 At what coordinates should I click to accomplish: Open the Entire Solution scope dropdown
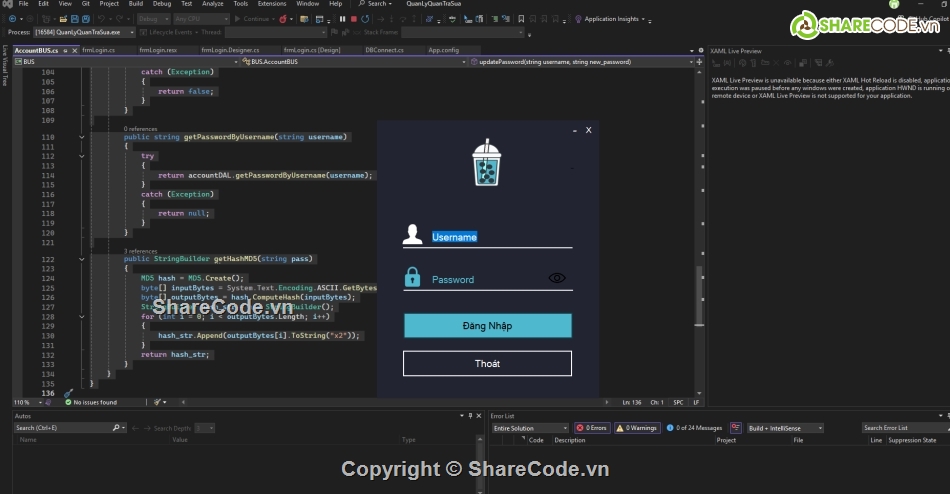[529, 428]
